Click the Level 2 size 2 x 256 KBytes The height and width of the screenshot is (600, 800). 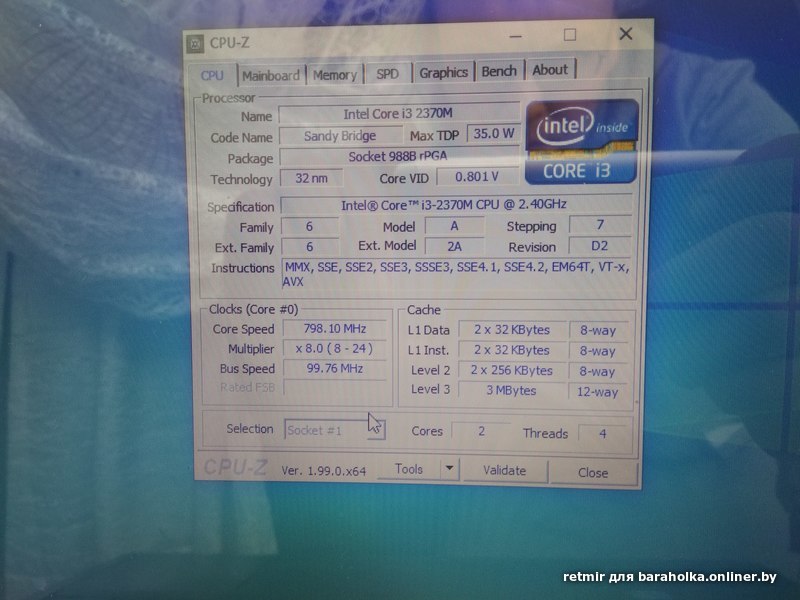click(x=512, y=370)
